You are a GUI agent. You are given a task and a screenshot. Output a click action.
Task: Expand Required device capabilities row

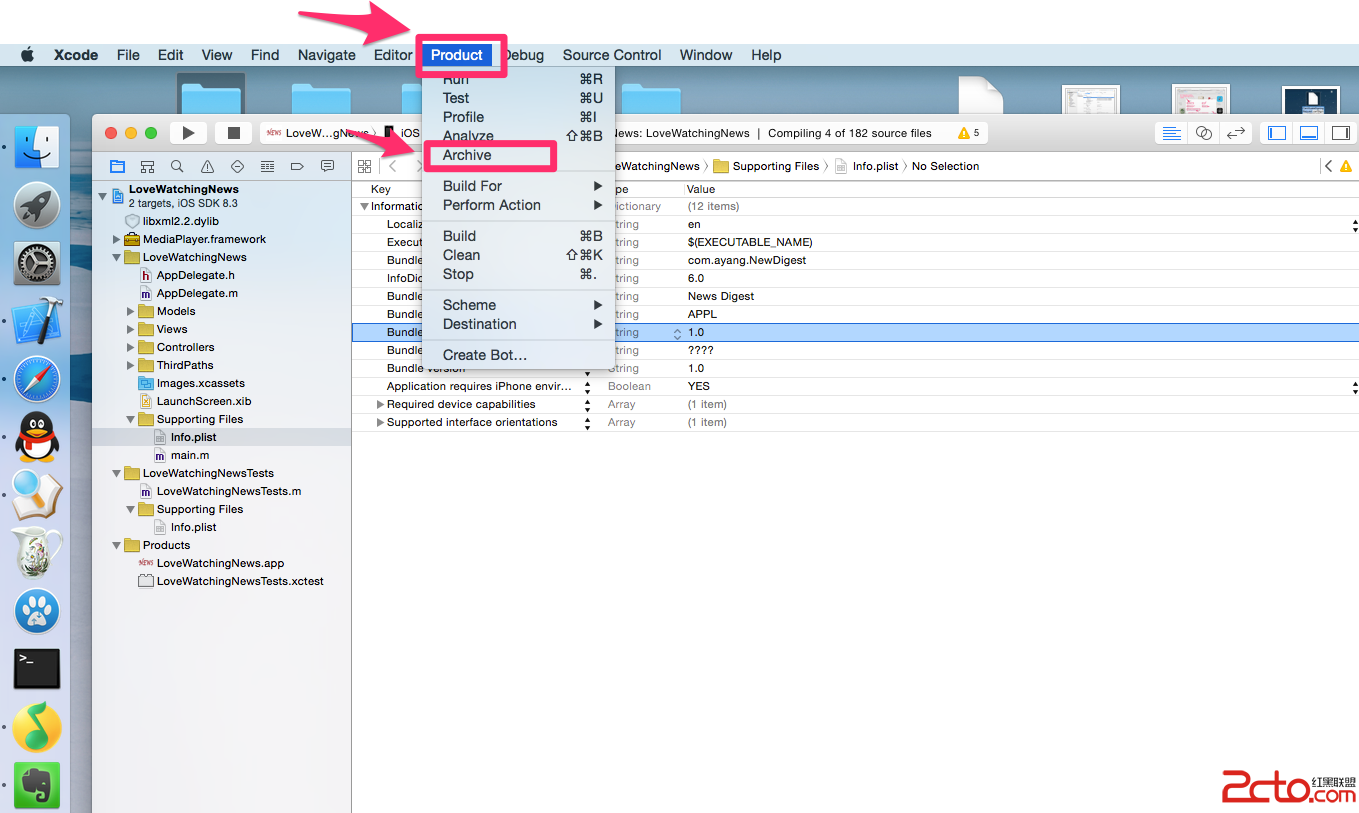click(x=380, y=405)
